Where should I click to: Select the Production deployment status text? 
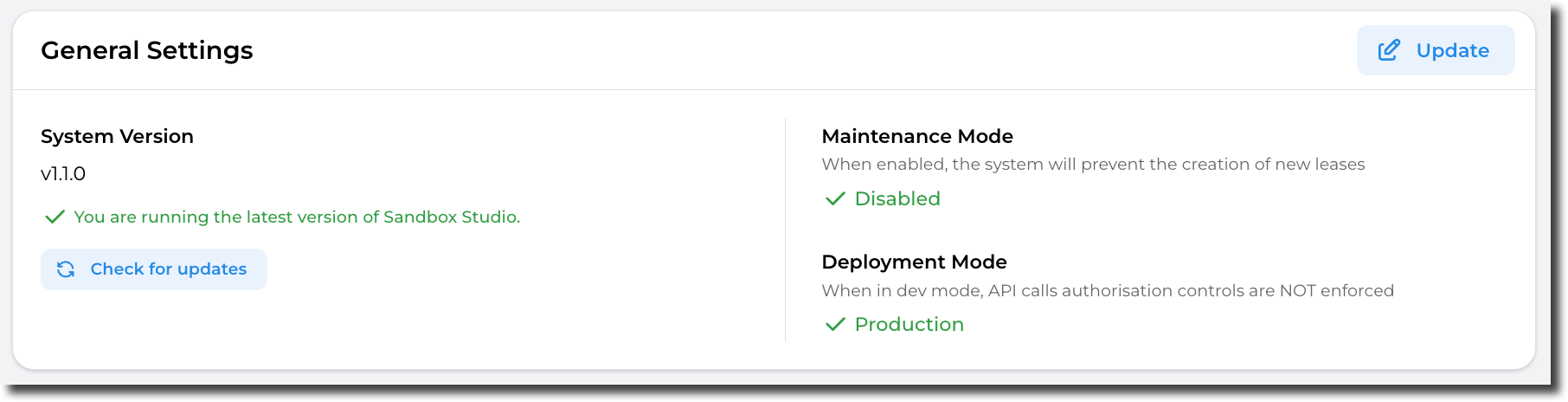point(909,325)
